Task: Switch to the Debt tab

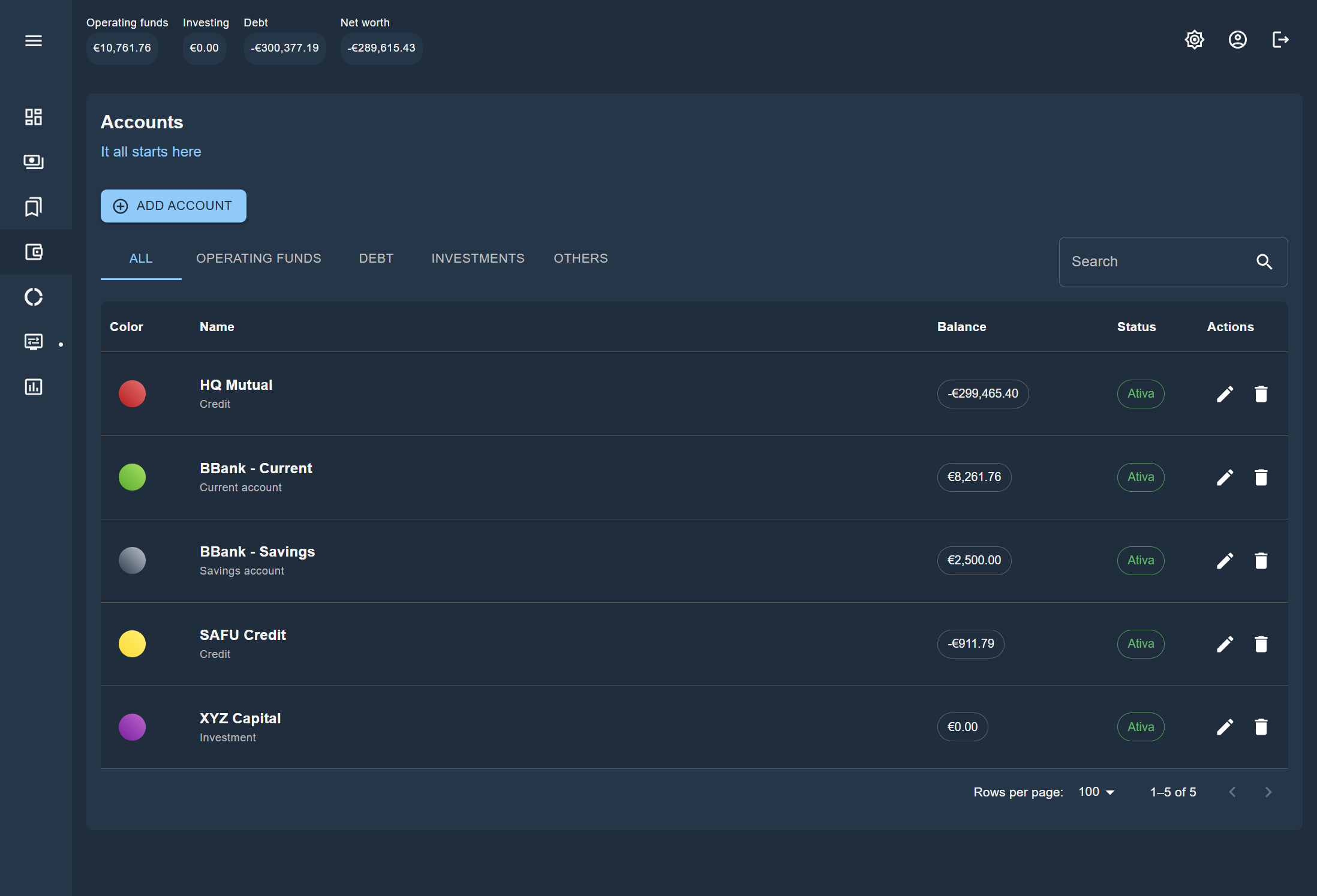Action: [376, 258]
